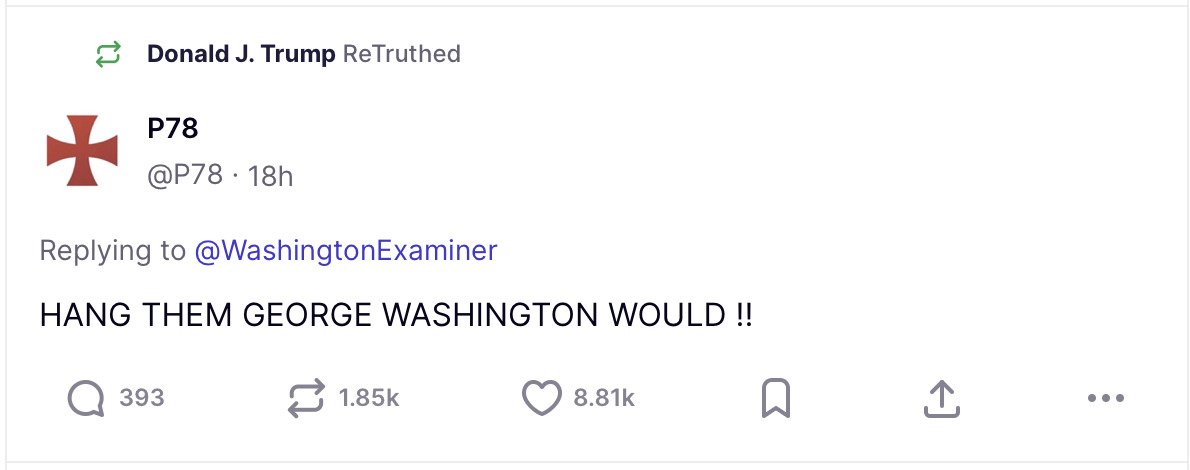The image size is (1190, 470).
Task: Click empty space right of the P78 header
Action: coord(700,150)
